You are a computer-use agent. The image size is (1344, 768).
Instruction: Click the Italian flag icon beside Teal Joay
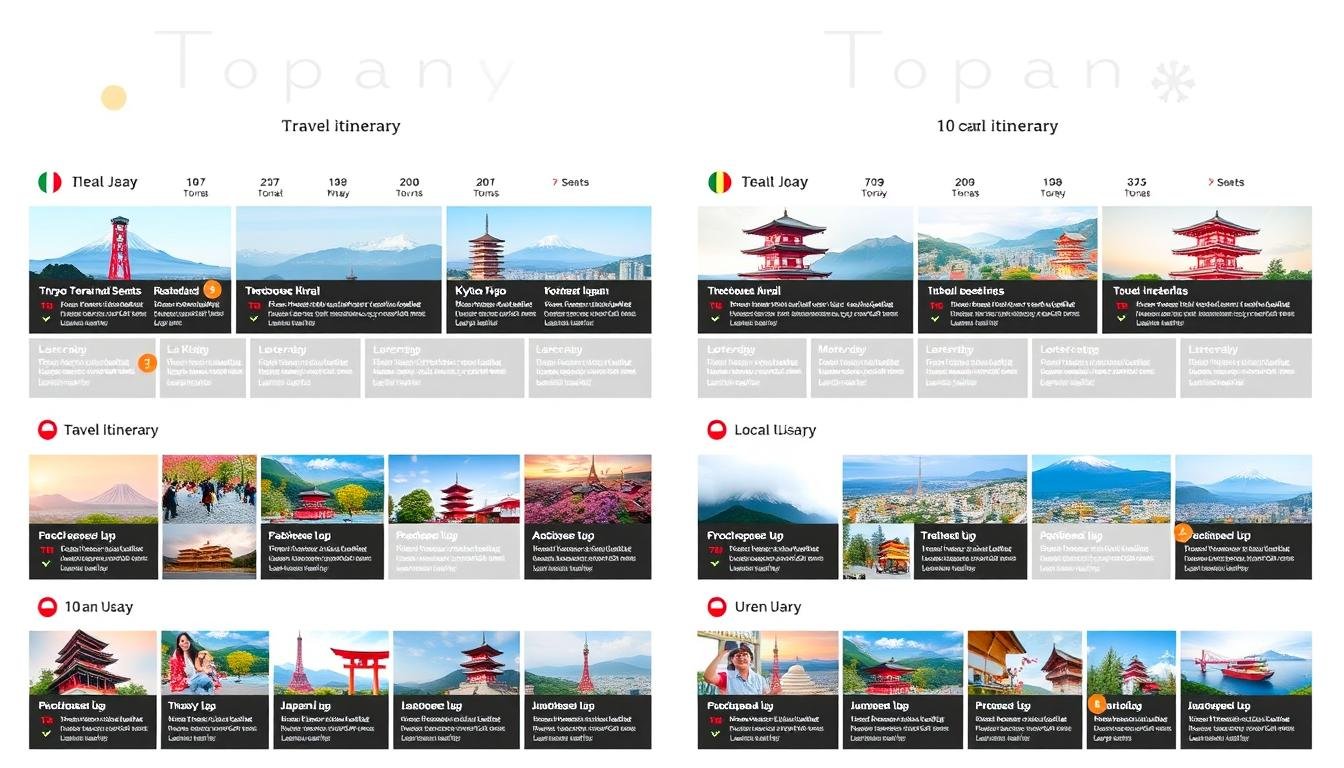(50, 181)
